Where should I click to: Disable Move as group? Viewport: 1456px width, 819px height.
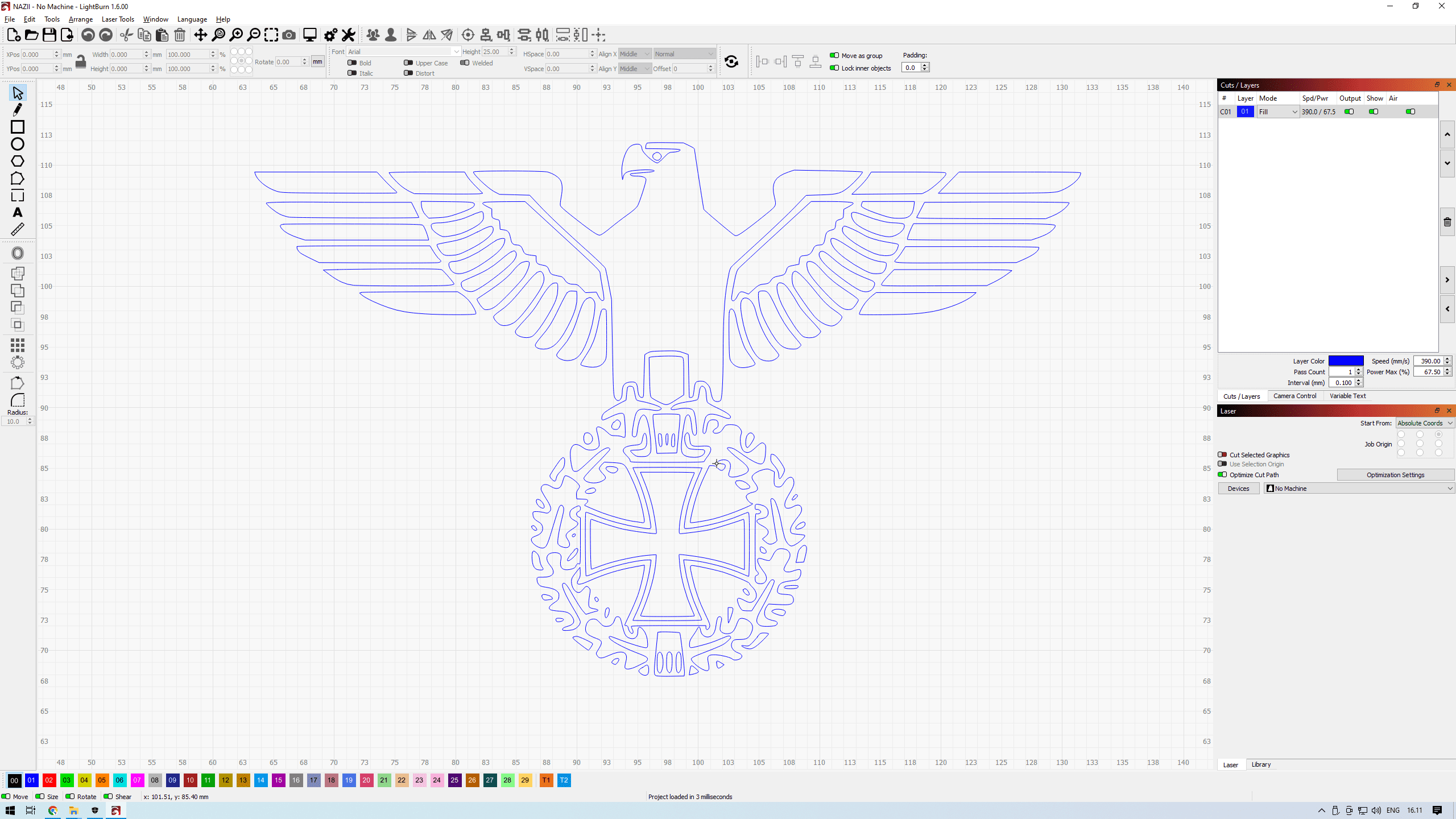click(x=834, y=56)
